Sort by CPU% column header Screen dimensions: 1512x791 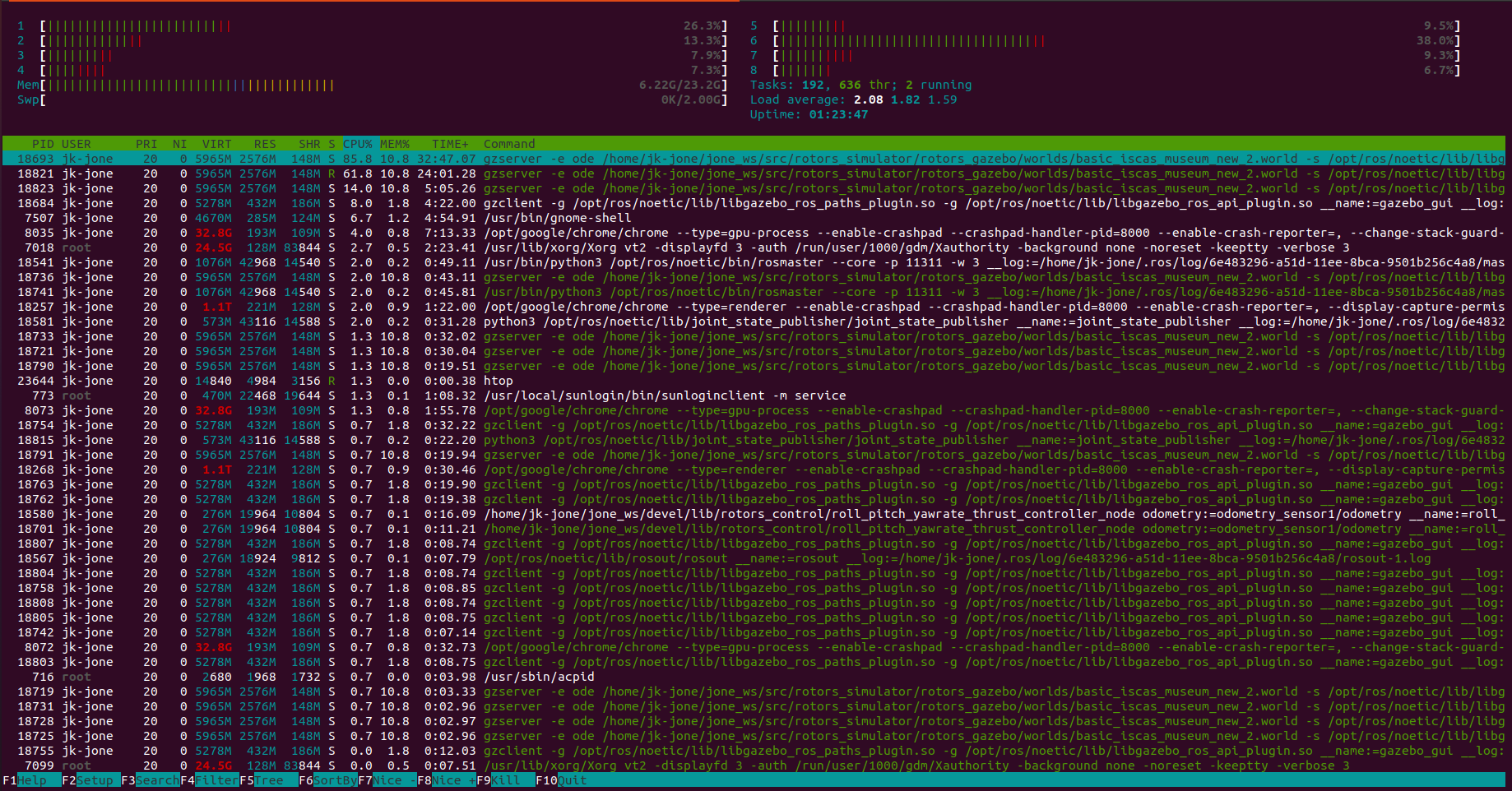click(x=358, y=144)
